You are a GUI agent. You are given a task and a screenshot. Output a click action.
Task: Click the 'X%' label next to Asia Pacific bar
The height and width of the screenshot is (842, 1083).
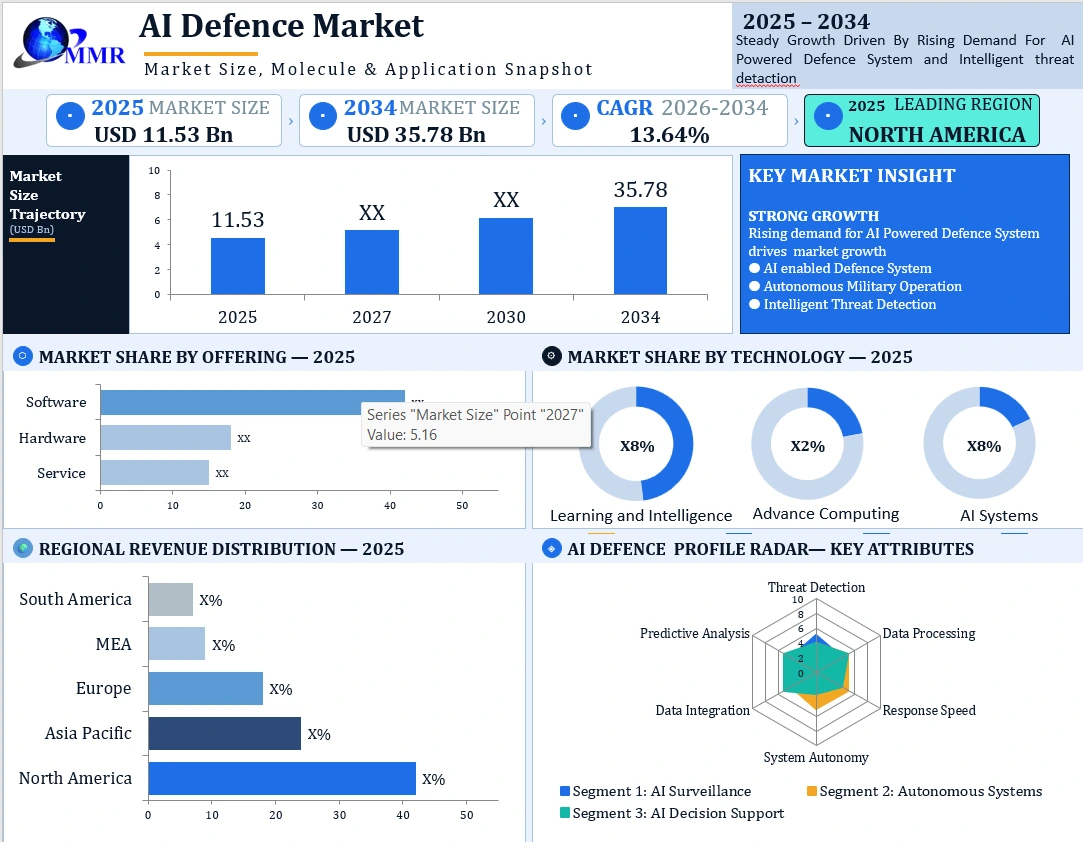[x=318, y=734]
